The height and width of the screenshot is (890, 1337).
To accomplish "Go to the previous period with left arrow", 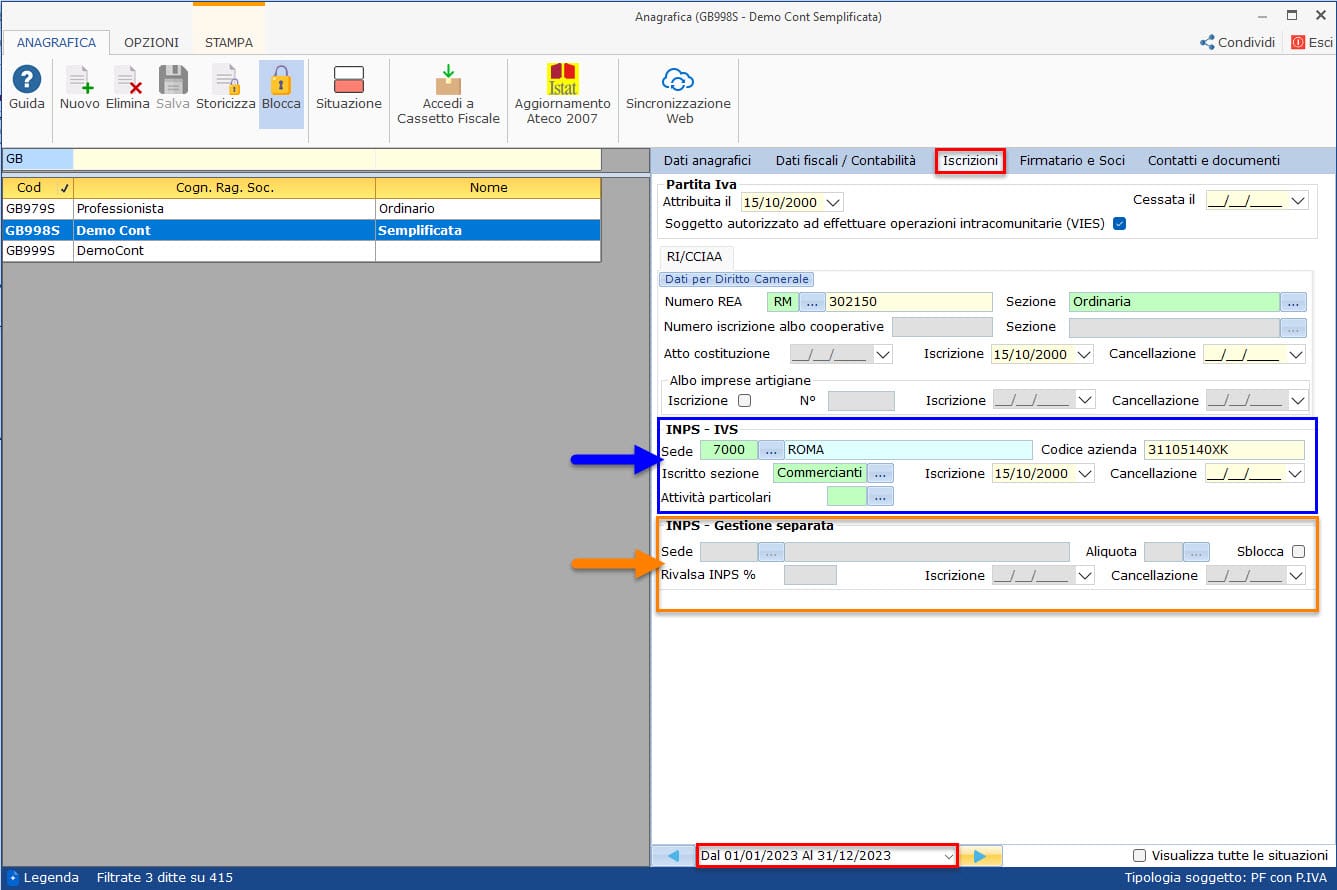I will click(x=673, y=856).
